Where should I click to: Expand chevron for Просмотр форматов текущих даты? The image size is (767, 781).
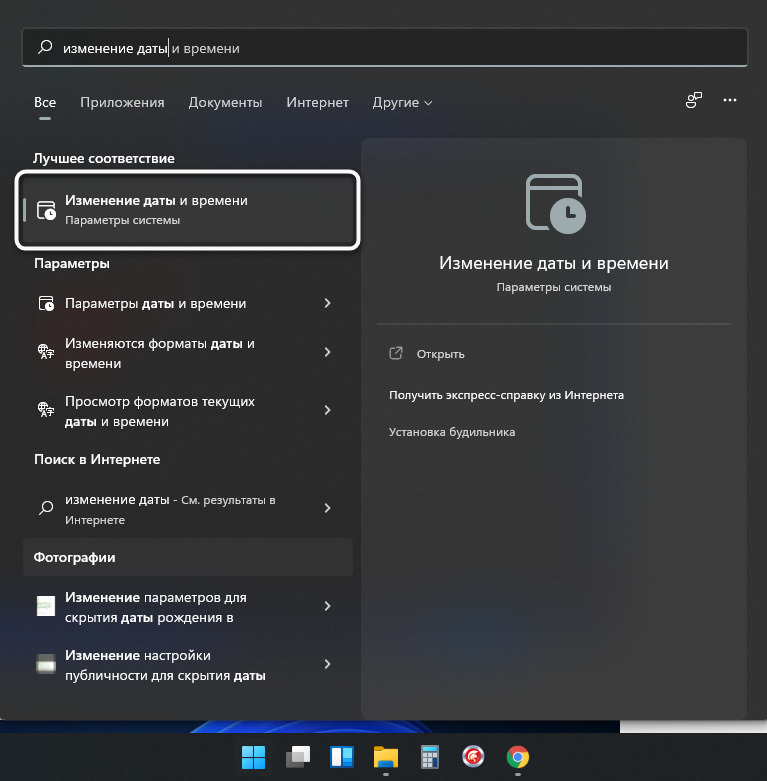tap(327, 410)
